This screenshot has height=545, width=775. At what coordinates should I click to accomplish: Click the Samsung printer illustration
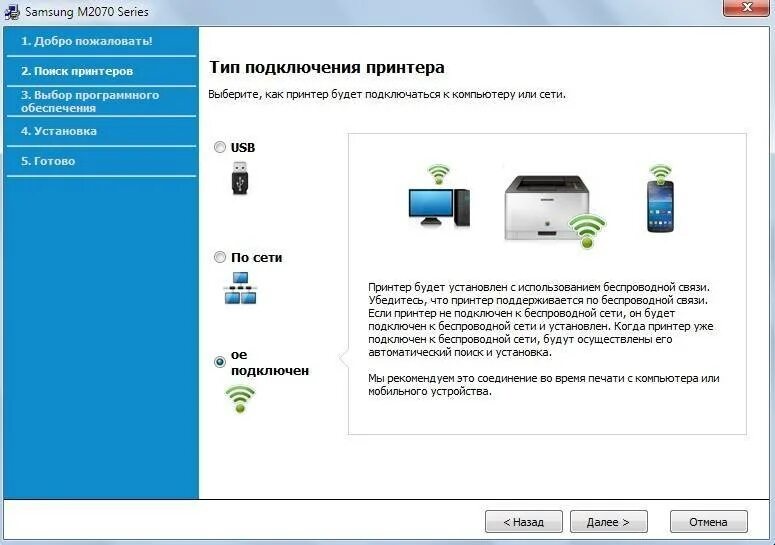(547, 208)
